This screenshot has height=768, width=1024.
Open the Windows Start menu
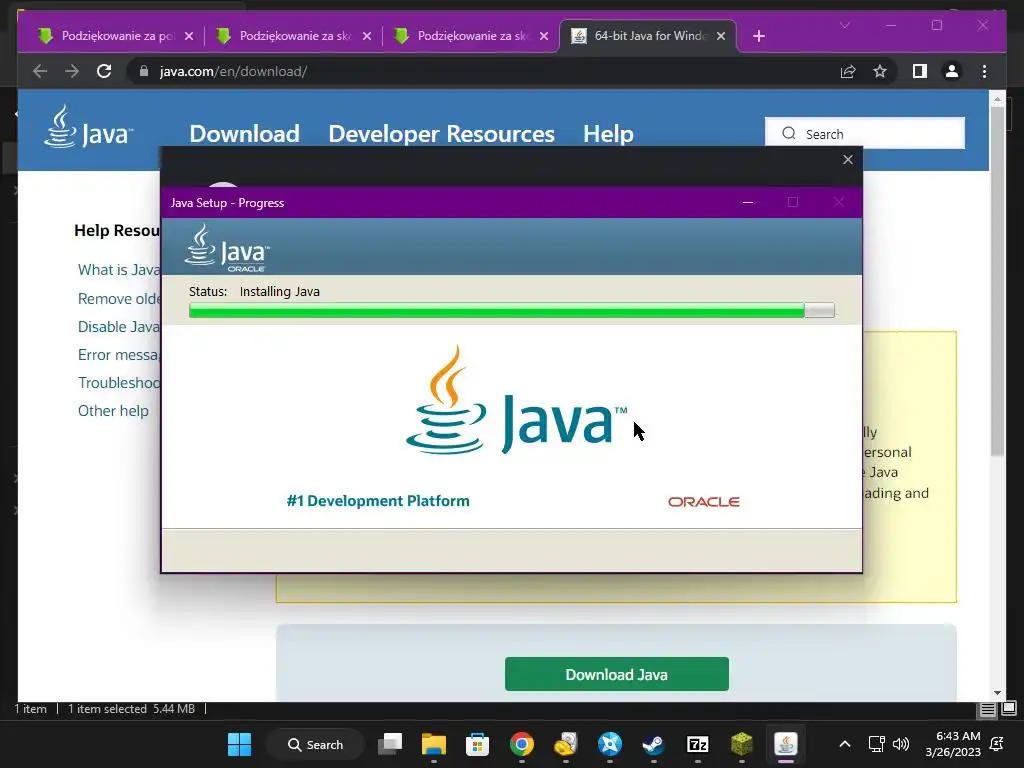[x=240, y=744]
